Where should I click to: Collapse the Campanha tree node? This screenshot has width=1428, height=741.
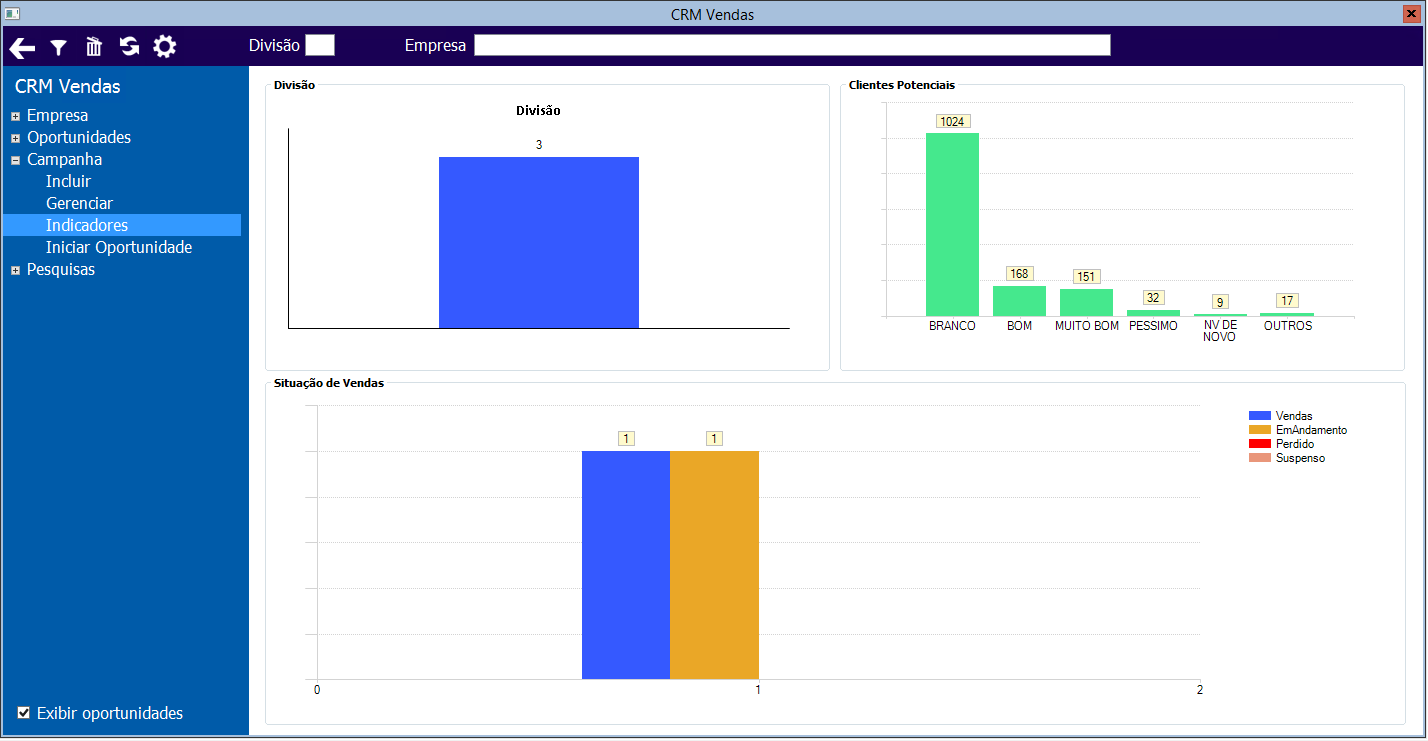pyautogui.click(x=15, y=160)
